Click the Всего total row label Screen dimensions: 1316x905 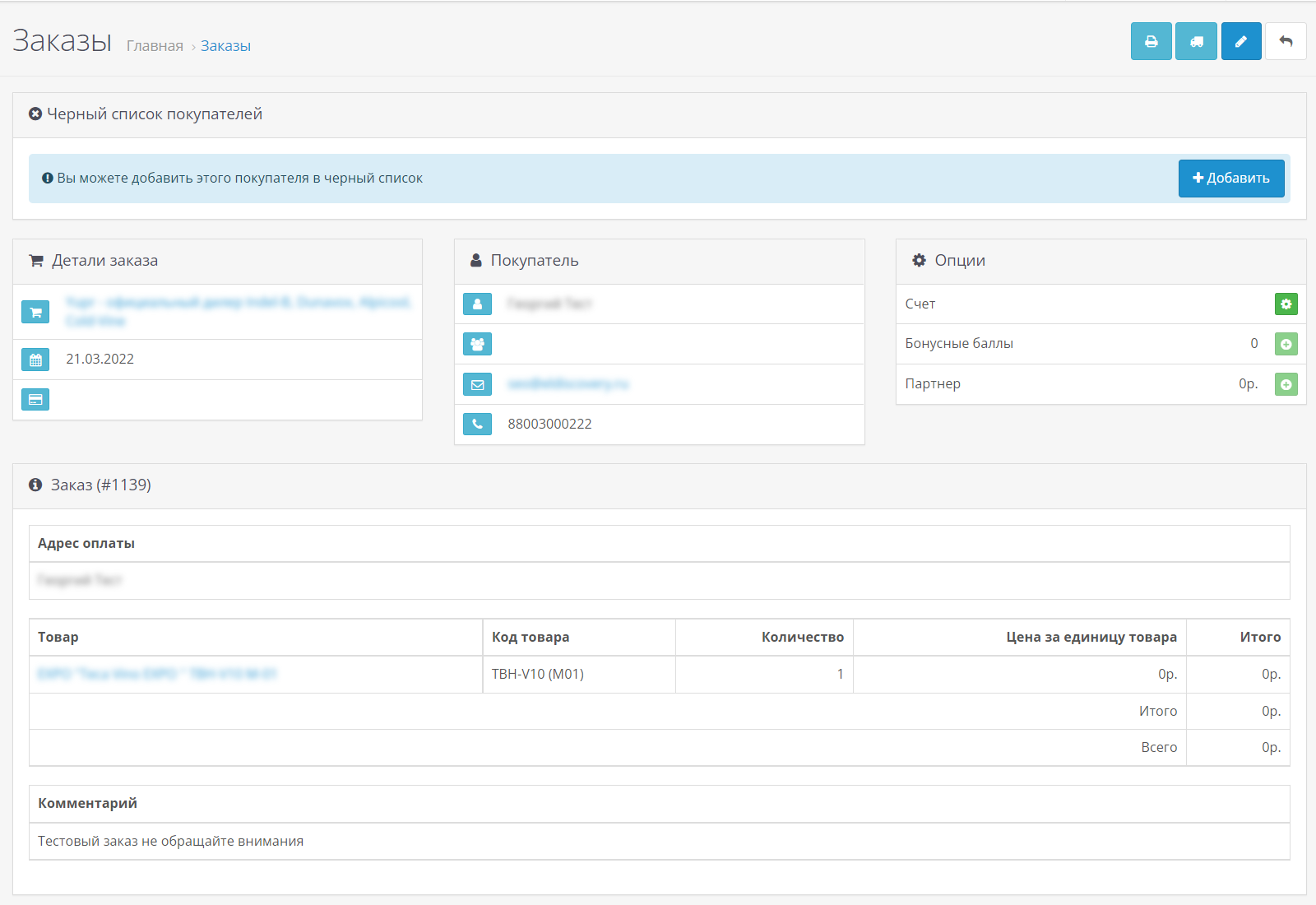(1159, 748)
